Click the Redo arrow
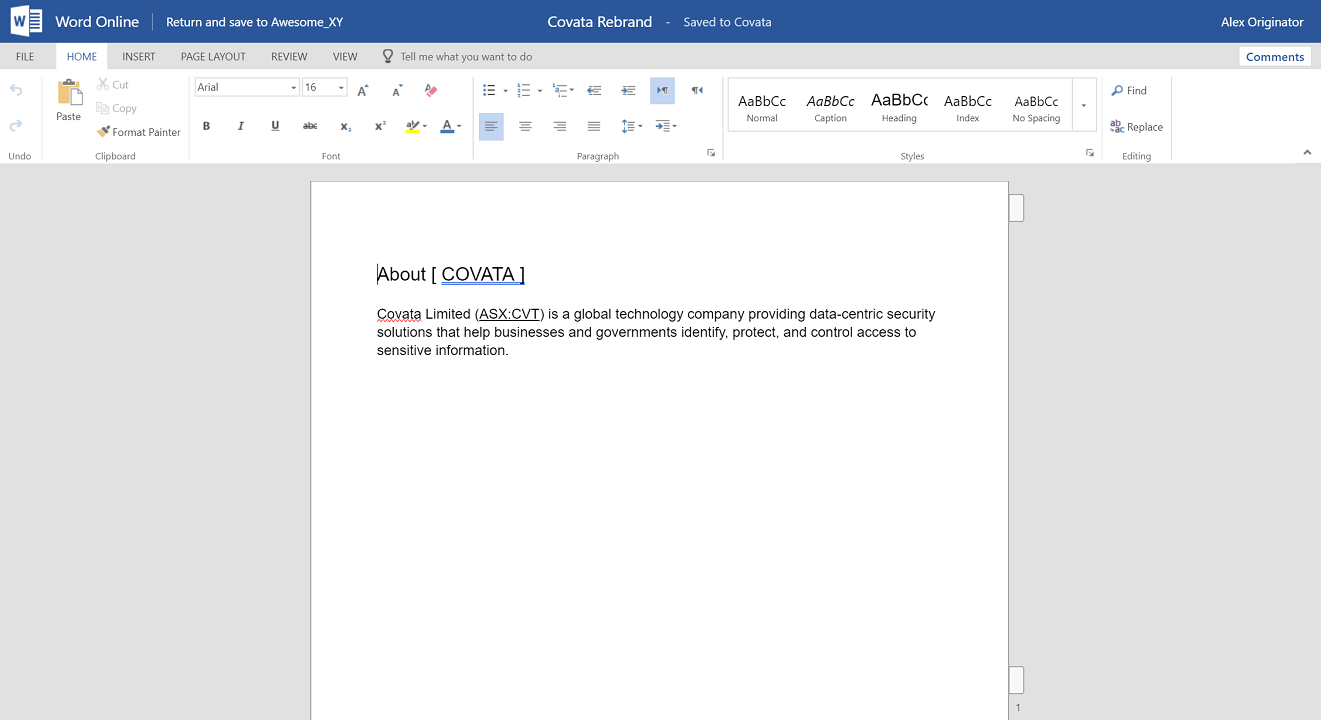 pyautogui.click(x=16, y=125)
